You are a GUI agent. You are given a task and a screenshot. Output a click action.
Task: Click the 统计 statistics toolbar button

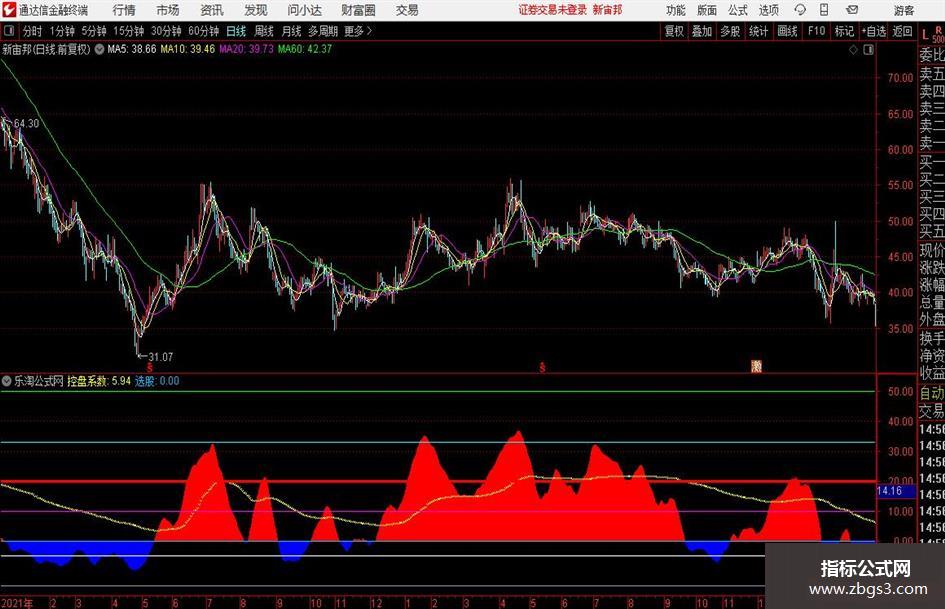758,31
